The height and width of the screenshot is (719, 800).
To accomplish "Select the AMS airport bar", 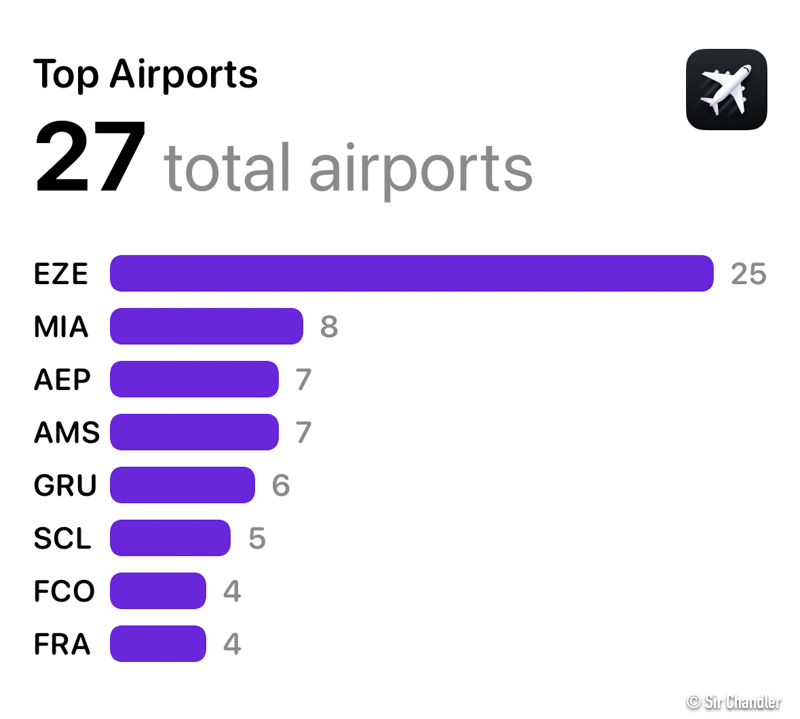I will point(194,432).
